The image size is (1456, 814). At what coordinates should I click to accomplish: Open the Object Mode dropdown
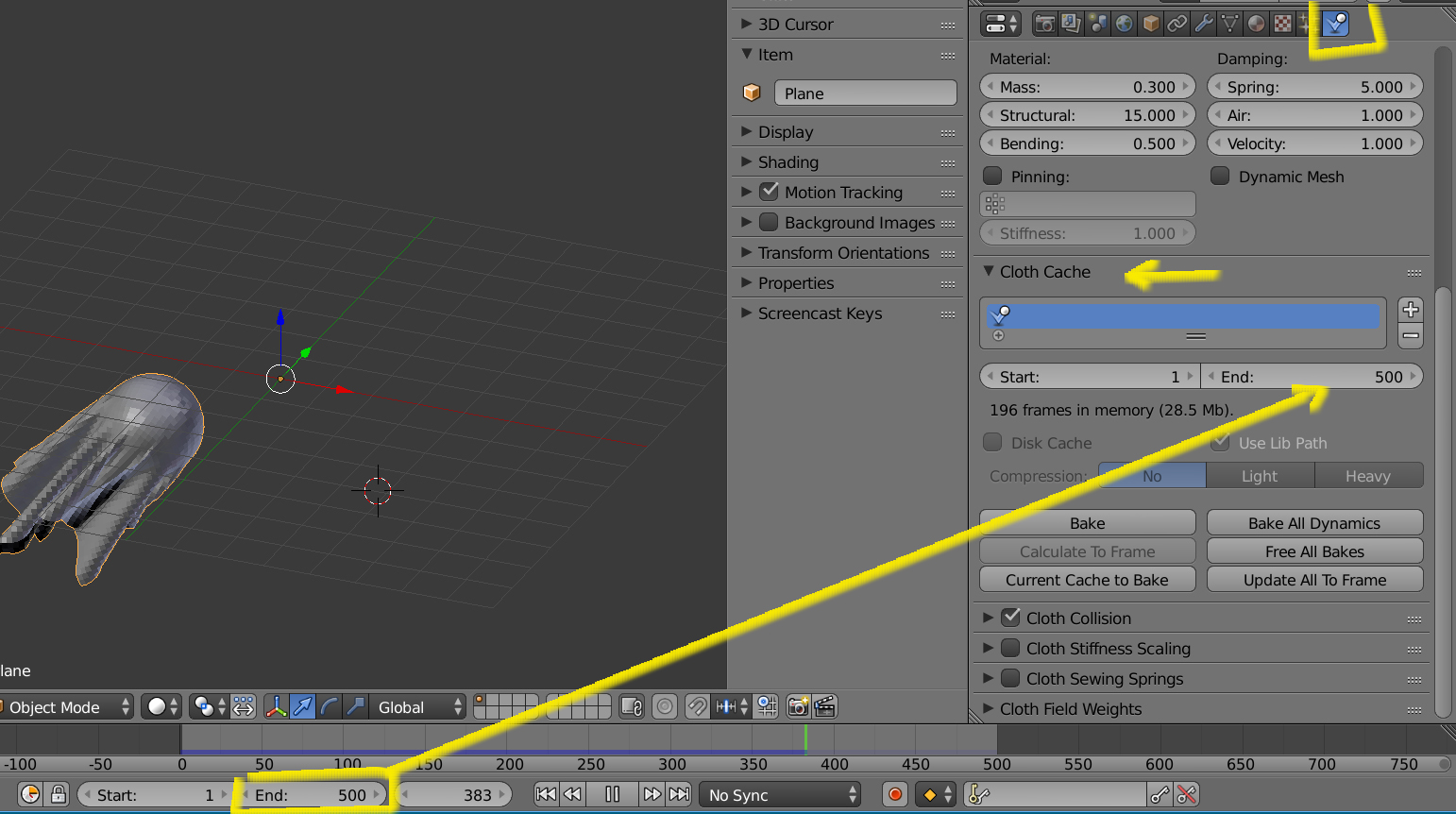(66, 707)
